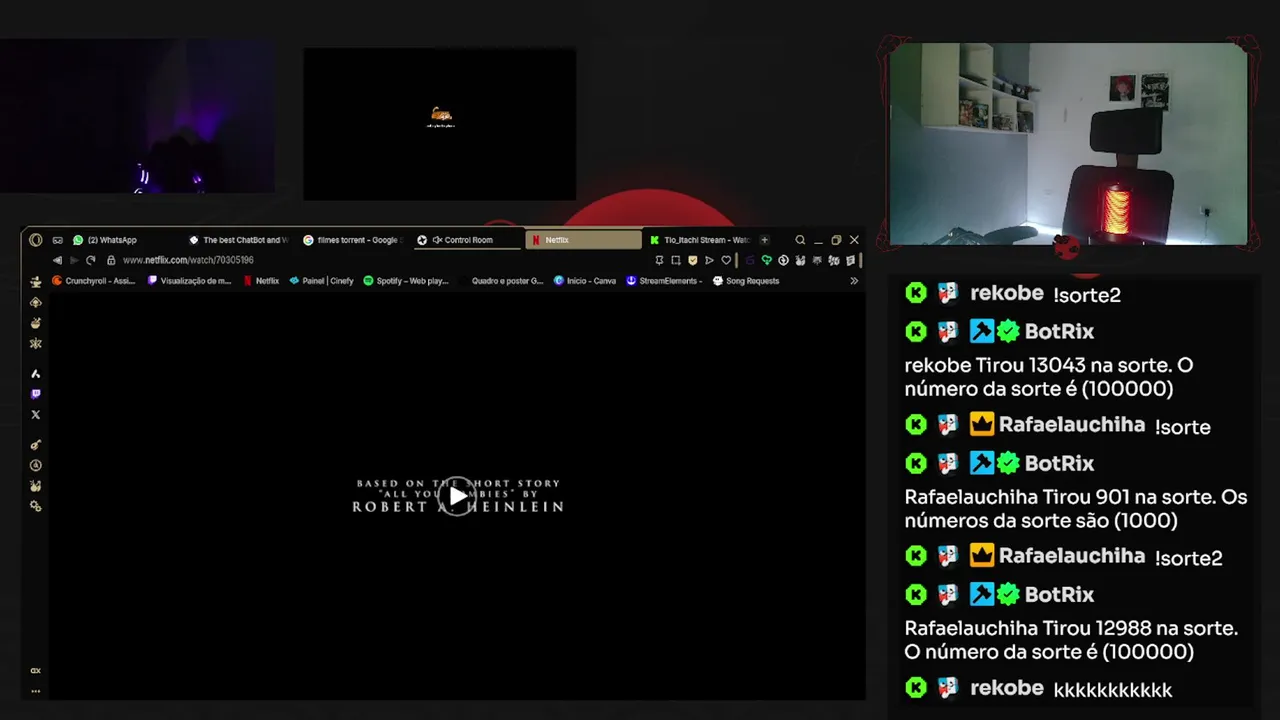Click the send flow arrow icon
The image size is (1280, 720).
click(709, 260)
